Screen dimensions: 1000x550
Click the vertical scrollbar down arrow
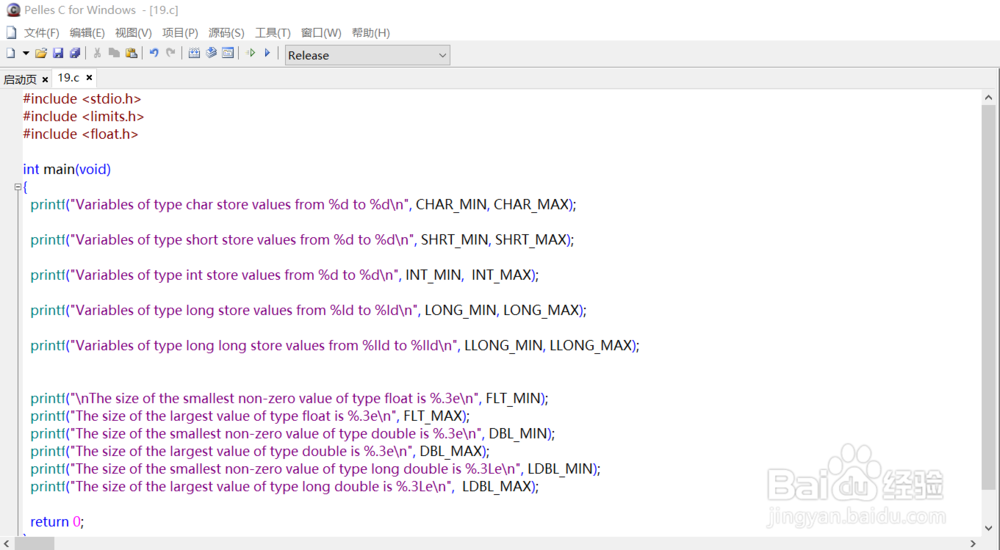coord(989,528)
